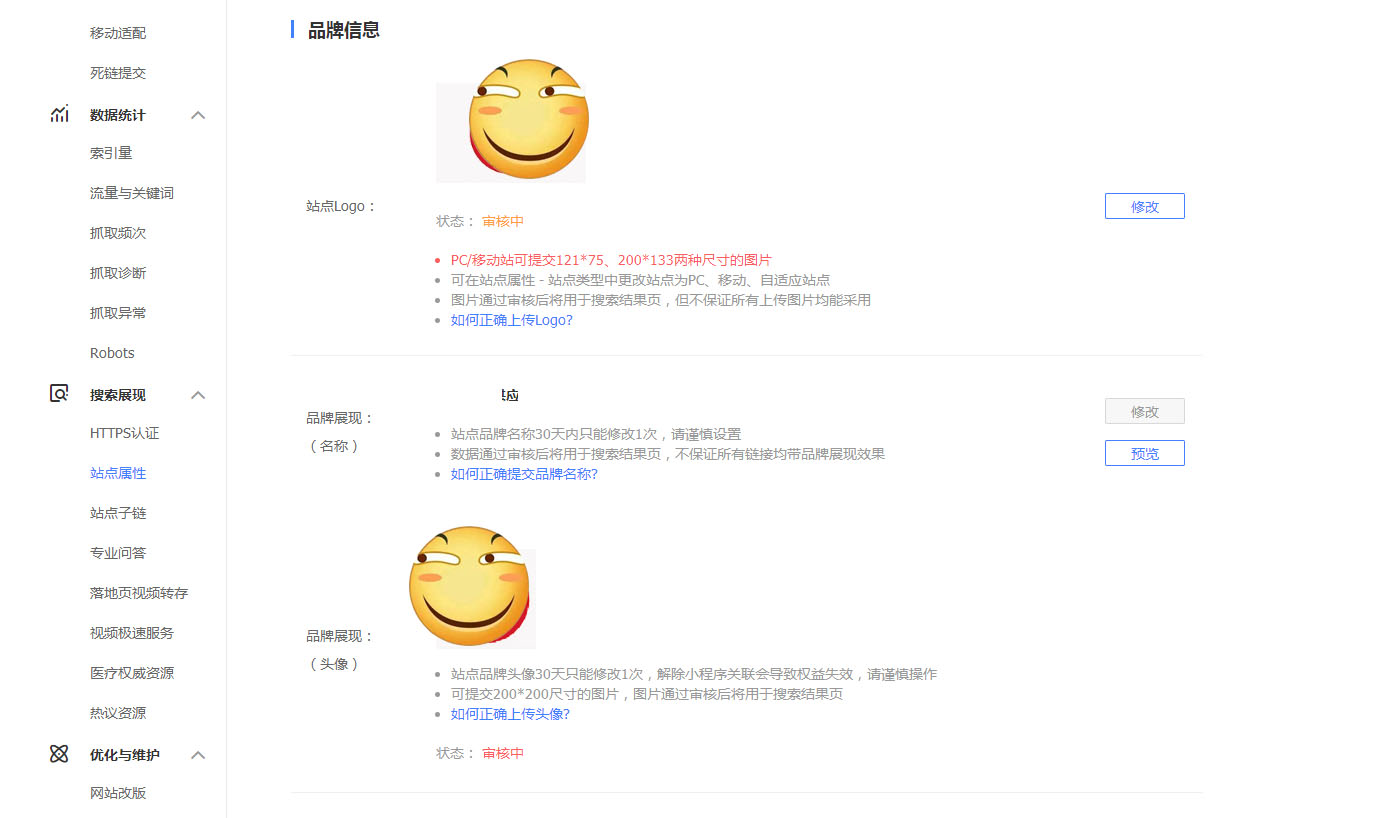This screenshot has width=1396, height=818.
Task: Click the red PC/移动站可提交121*75 note
Action: pyautogui.click(x=611, y=260)
